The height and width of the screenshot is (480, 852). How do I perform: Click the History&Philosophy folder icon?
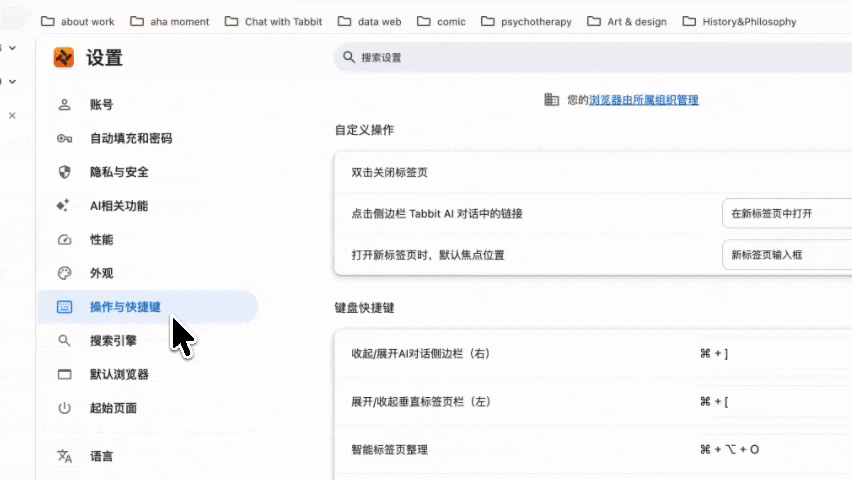tap(689, 21)
